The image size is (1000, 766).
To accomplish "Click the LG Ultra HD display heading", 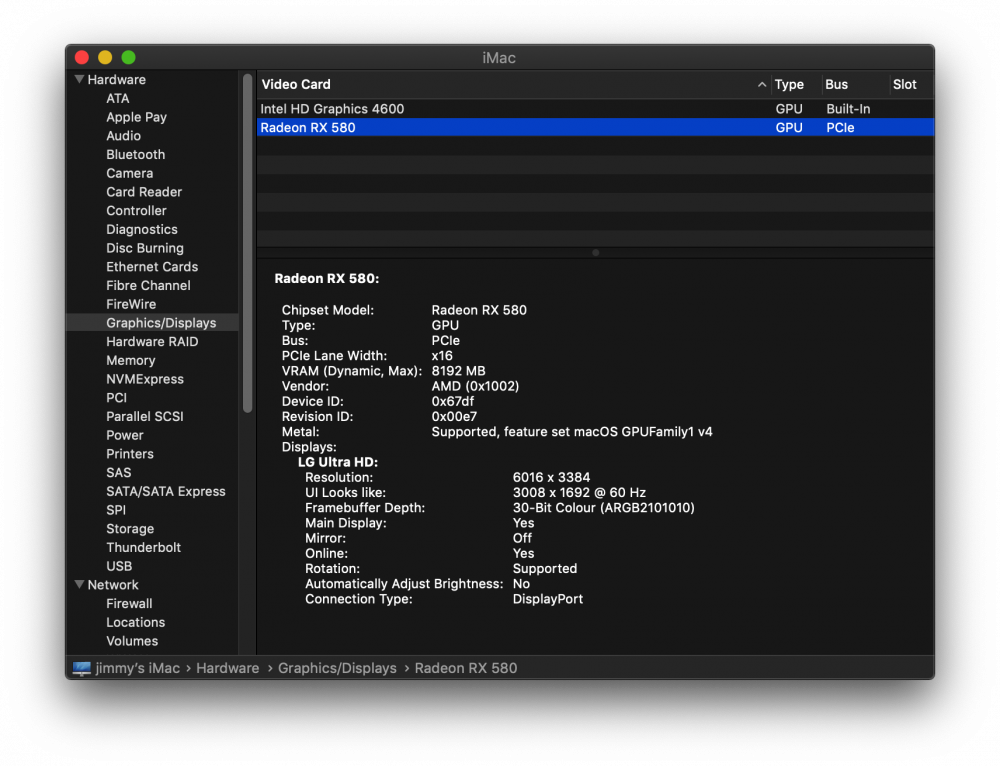I will click(x=337, y=462).
